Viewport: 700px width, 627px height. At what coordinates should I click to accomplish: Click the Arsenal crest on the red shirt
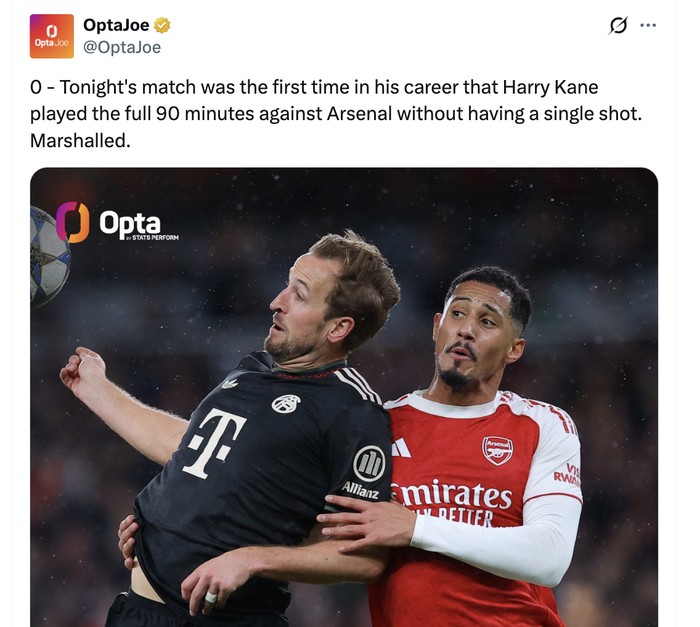pyautogui.click(x=497, y=450)
